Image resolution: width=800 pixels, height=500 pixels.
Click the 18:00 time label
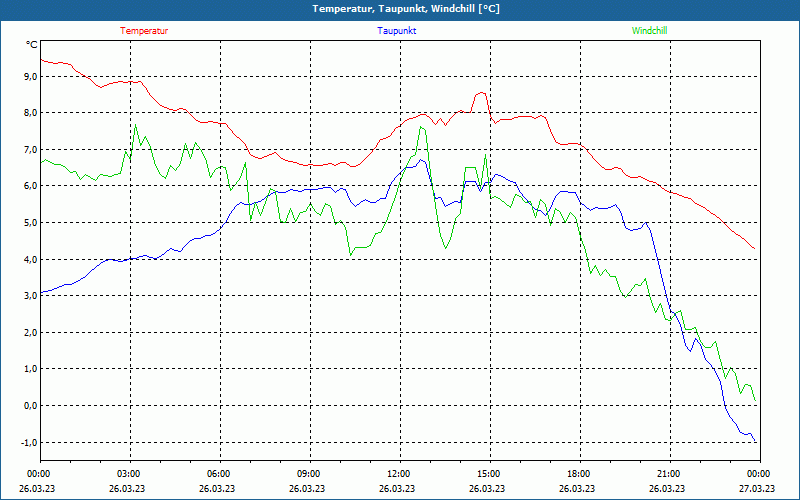coord(580,474)
